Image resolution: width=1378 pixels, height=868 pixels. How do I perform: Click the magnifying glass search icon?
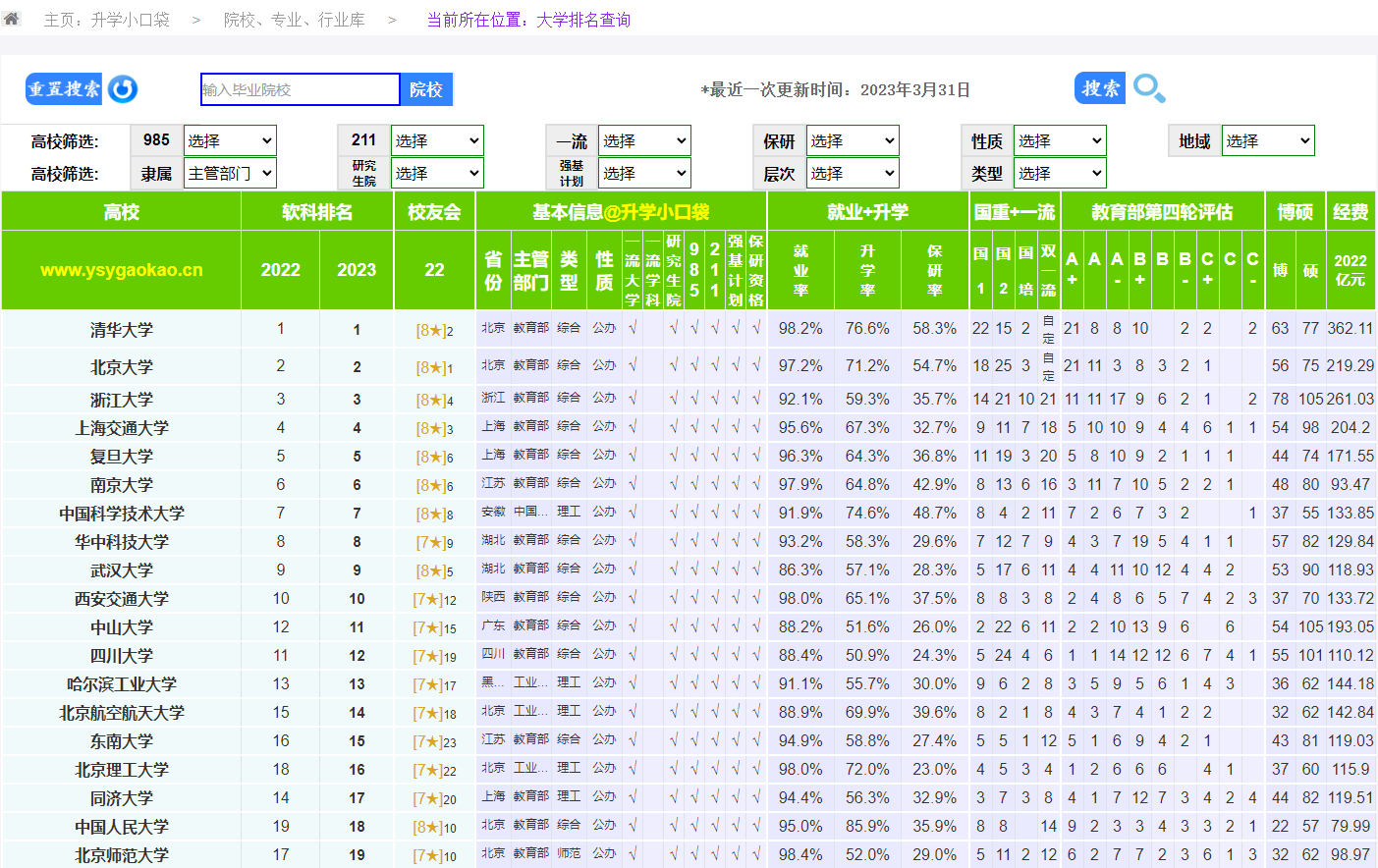(x=1148, y=88)
